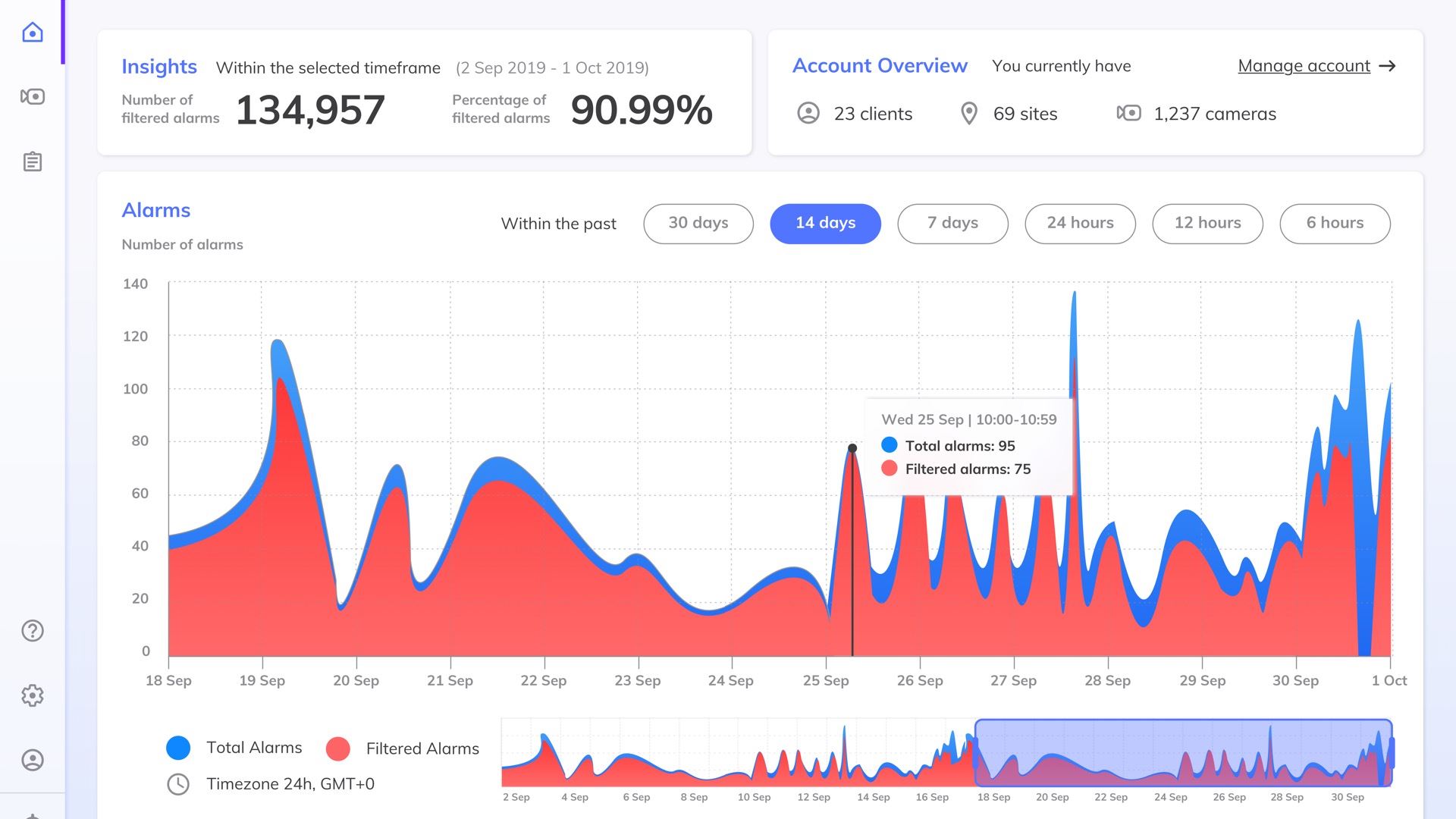Image resolution: width=1456 pixels, height=819 pixels.
Task: Click the 140 y-axis label
Action: click(136, 284)
